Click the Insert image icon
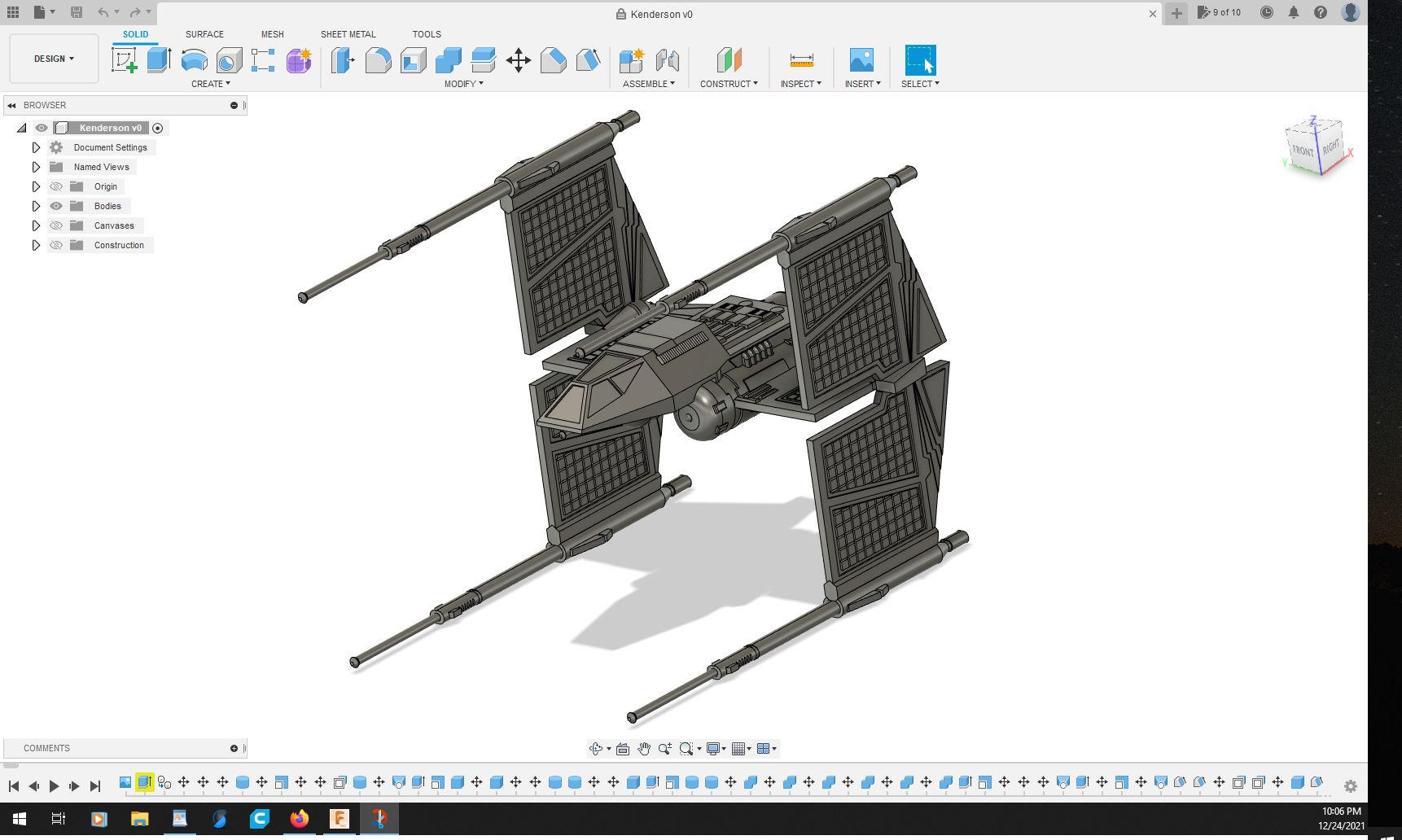The width and height of the screenshot is (1402, 840). (861, 60)
